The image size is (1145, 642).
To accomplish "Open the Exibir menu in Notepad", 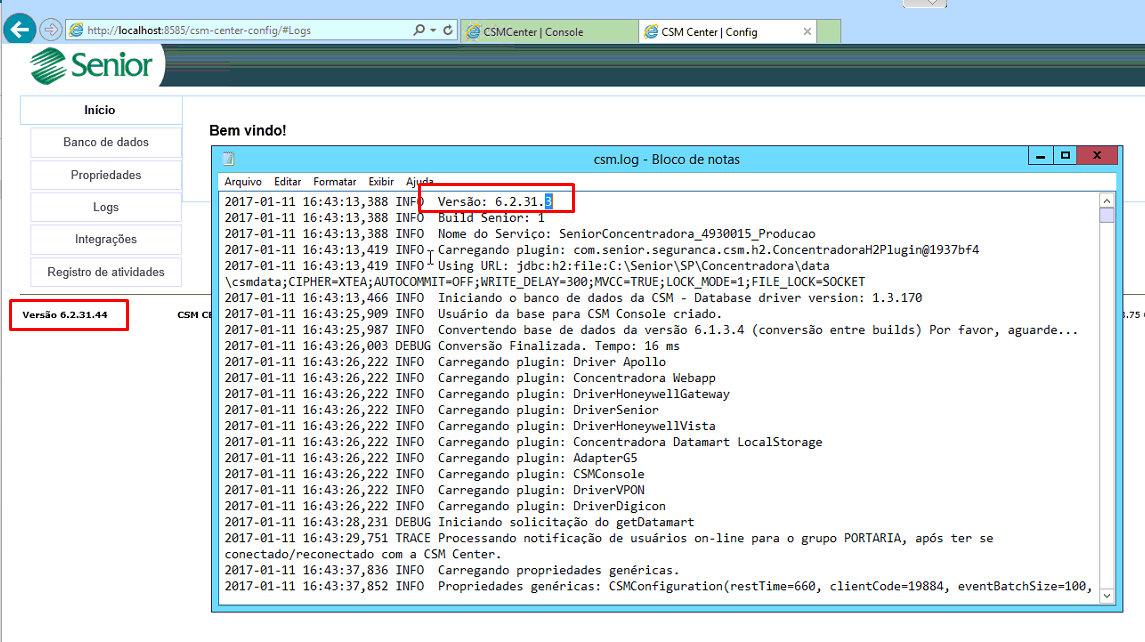I will [x=381, y=181].
